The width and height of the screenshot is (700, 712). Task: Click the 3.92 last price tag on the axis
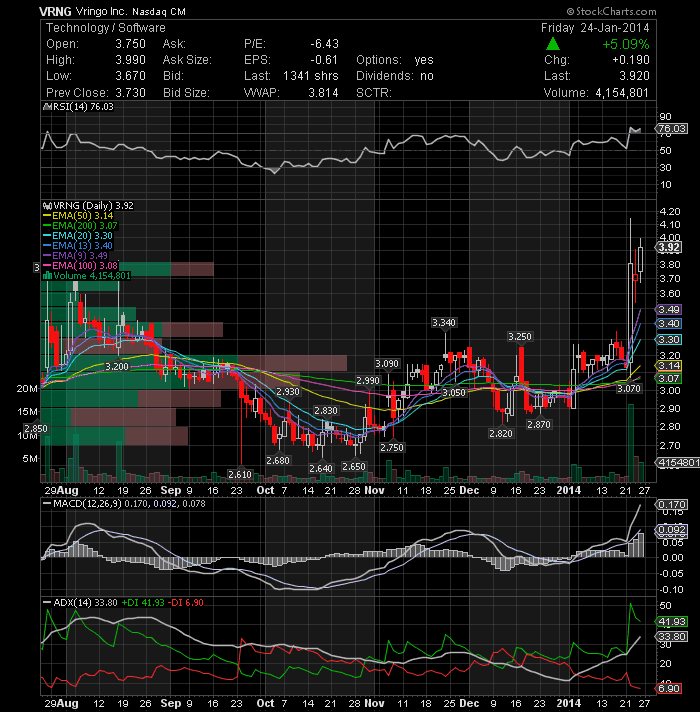669,247
